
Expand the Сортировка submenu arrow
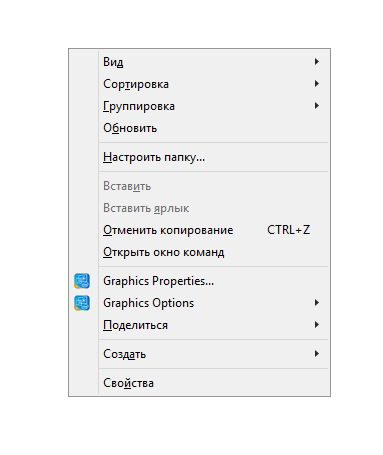click(x=317, y=84)
